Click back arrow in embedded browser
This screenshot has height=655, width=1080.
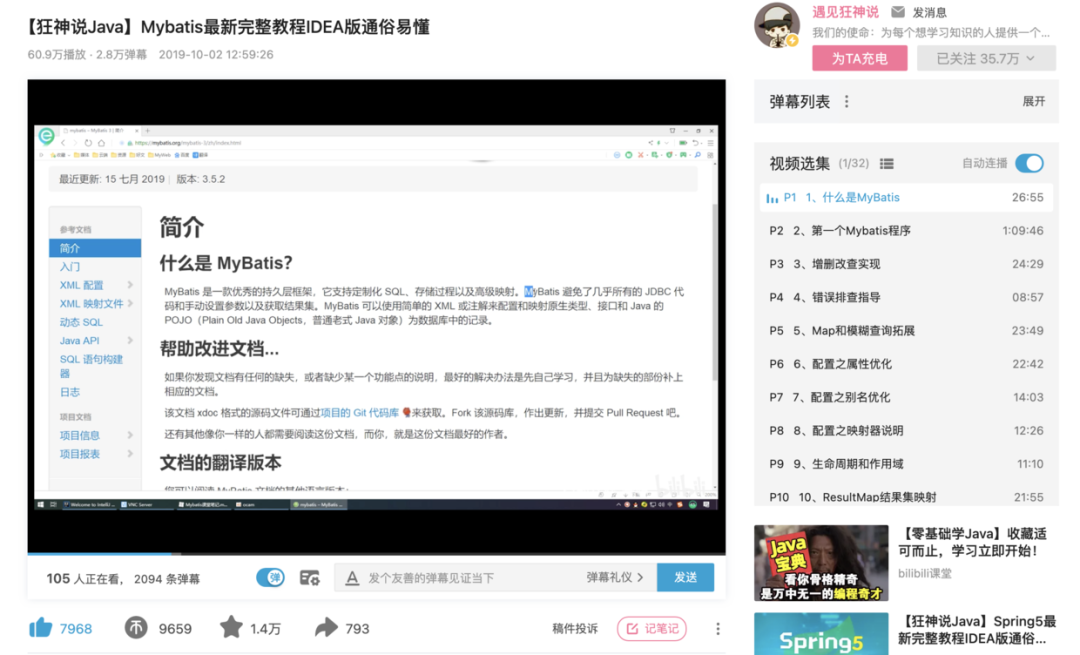tap(63, 143)
